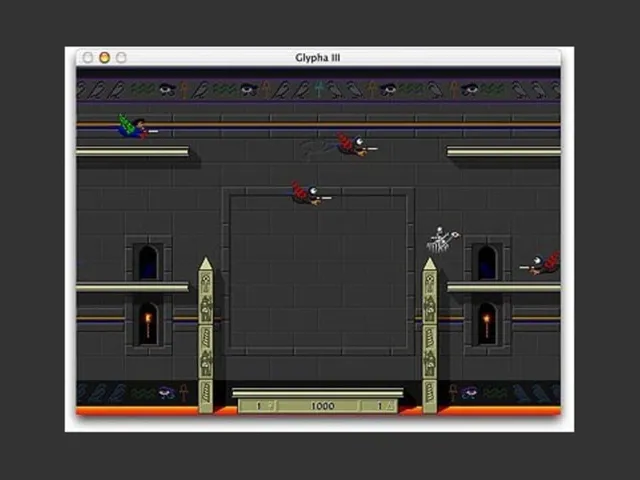Click the zoom button in the title bar
The height and width of the screenshot is (480, 640).
pyautogui.click(x=121, y=58)
